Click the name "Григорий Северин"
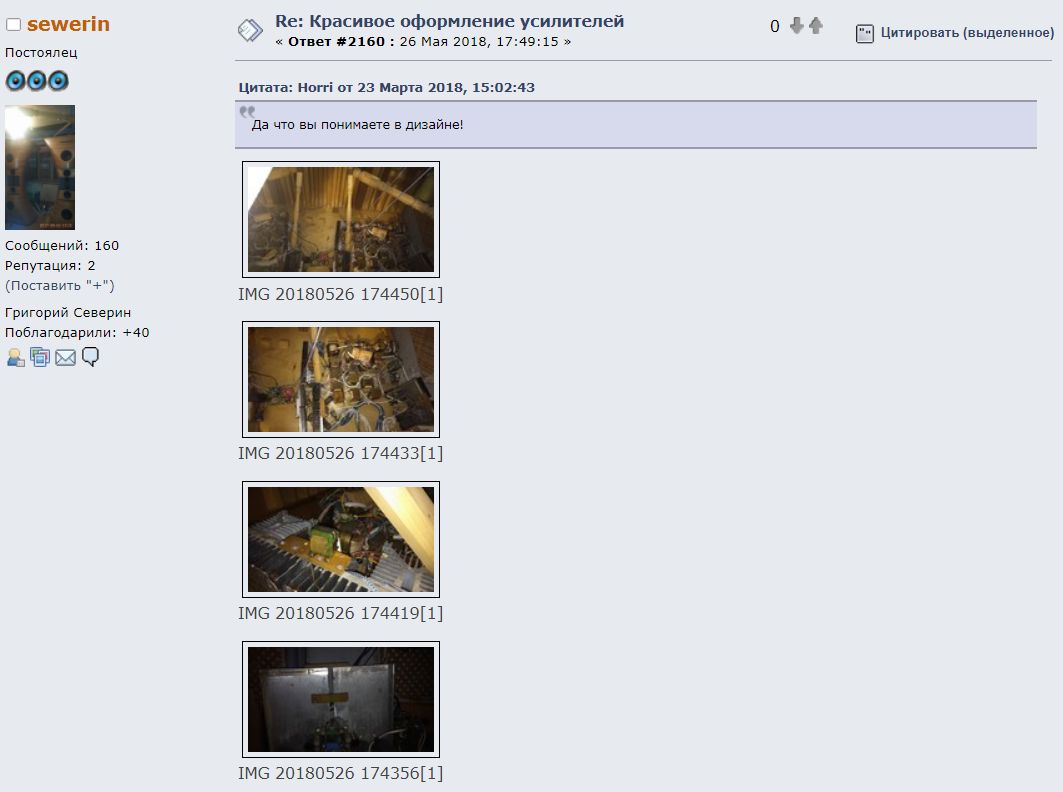The height and width of the screenshot is (792, 1063). (68, 313)
